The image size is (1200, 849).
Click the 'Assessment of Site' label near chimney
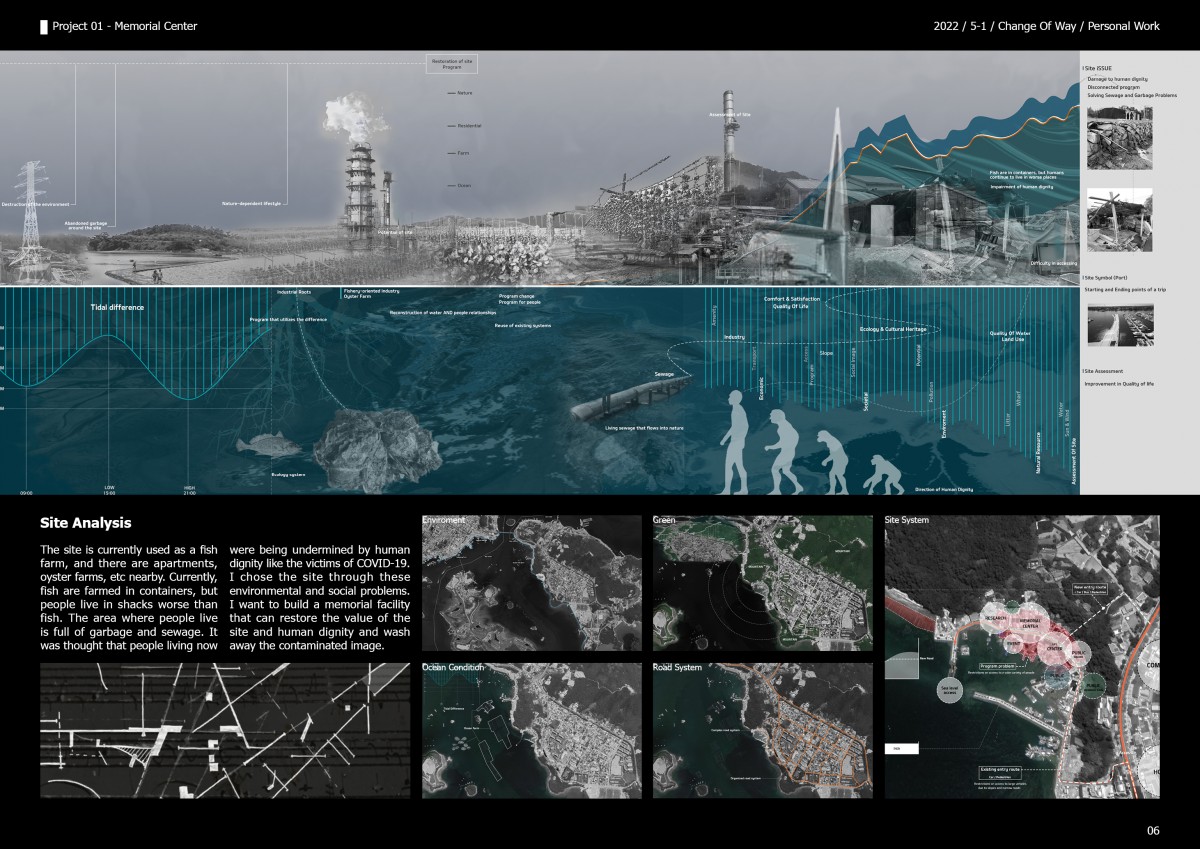(729, 116)
